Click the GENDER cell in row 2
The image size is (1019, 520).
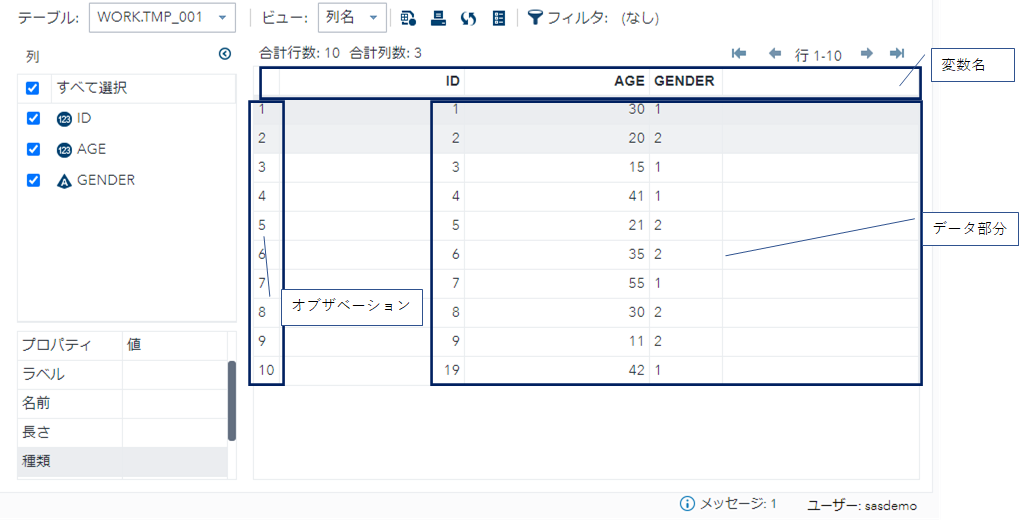click(x=686, y=138)
